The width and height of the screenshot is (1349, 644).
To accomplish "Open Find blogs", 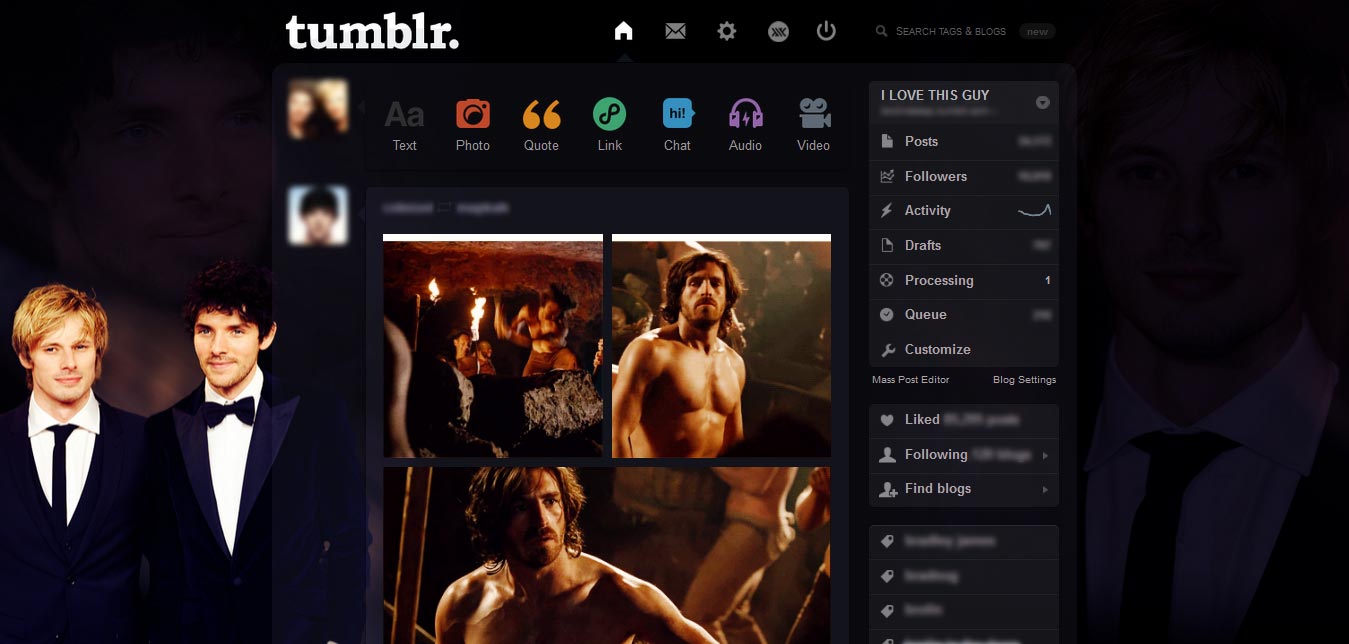I will [964, 489].
